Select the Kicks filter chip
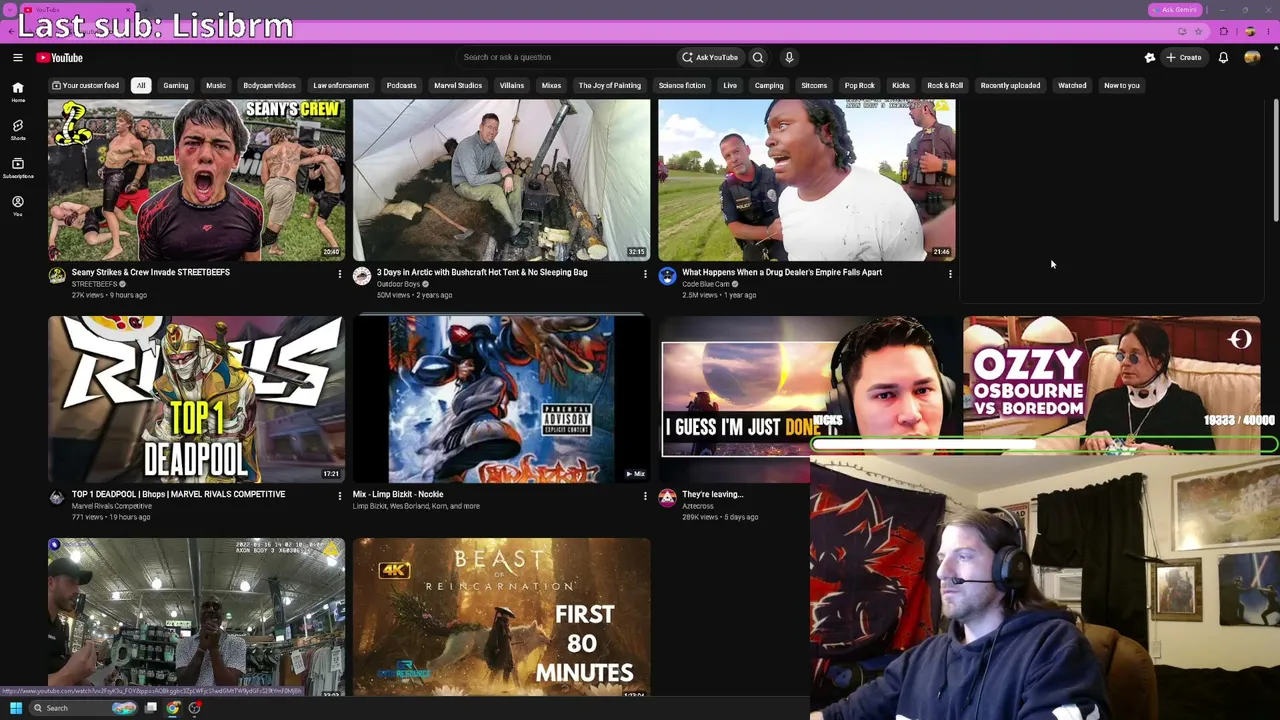The image size is (1280, 720). 901,86
